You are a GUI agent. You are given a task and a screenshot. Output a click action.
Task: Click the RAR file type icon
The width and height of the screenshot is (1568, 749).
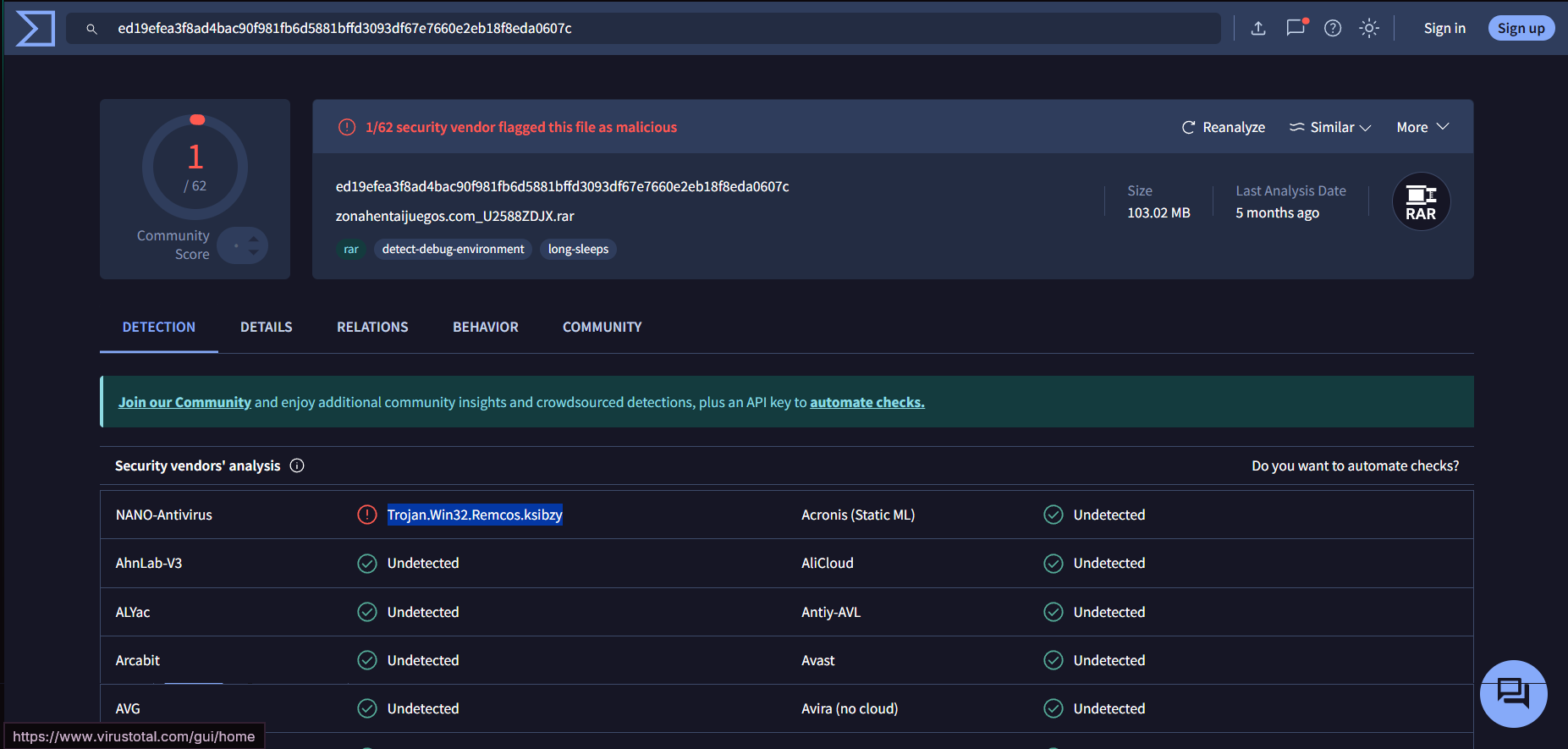point(1421,202)
